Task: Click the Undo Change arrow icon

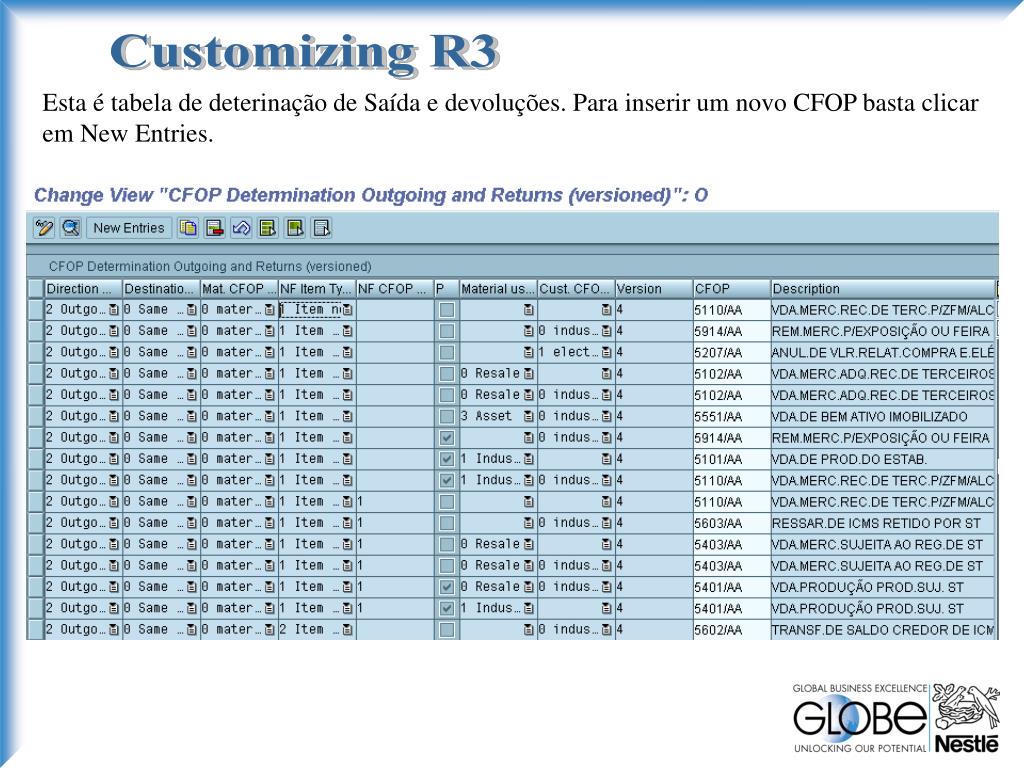Action: click(241, 228)
